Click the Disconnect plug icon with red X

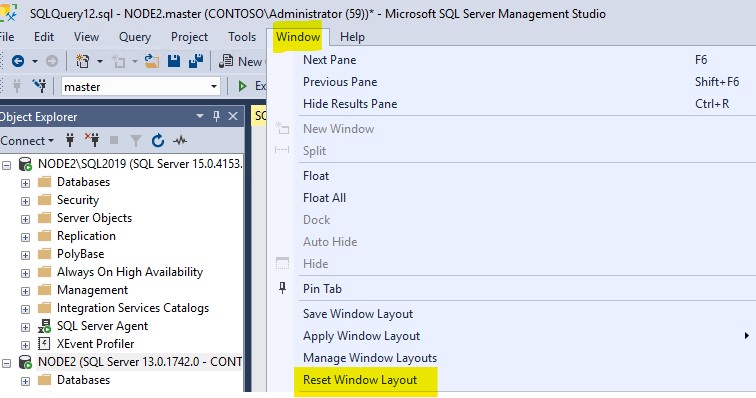pos(92,140)
